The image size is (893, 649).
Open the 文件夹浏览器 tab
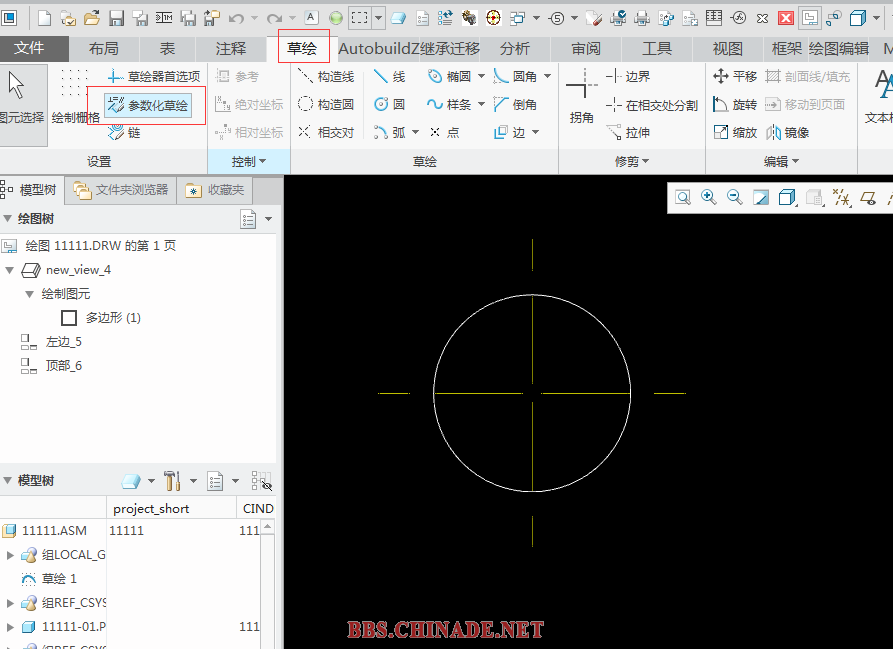(121, 190)
